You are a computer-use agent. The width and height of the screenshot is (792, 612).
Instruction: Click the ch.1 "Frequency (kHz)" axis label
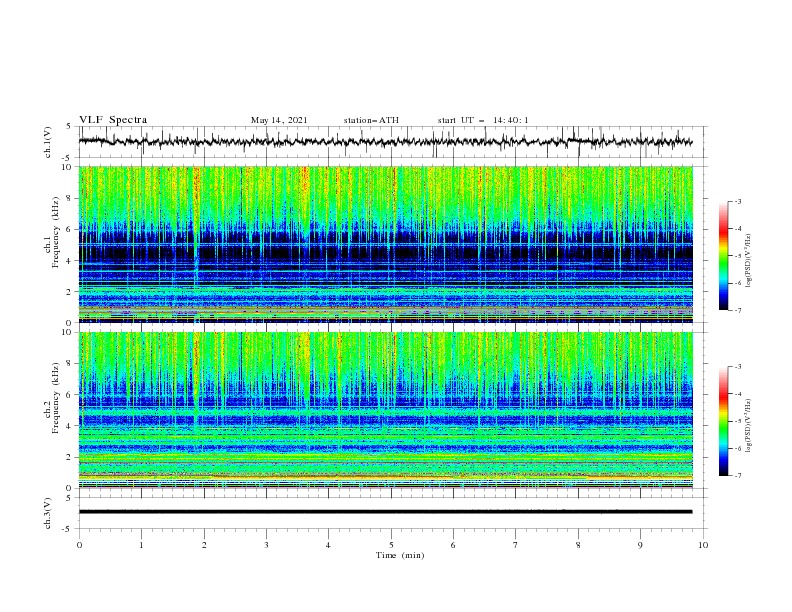56,234
